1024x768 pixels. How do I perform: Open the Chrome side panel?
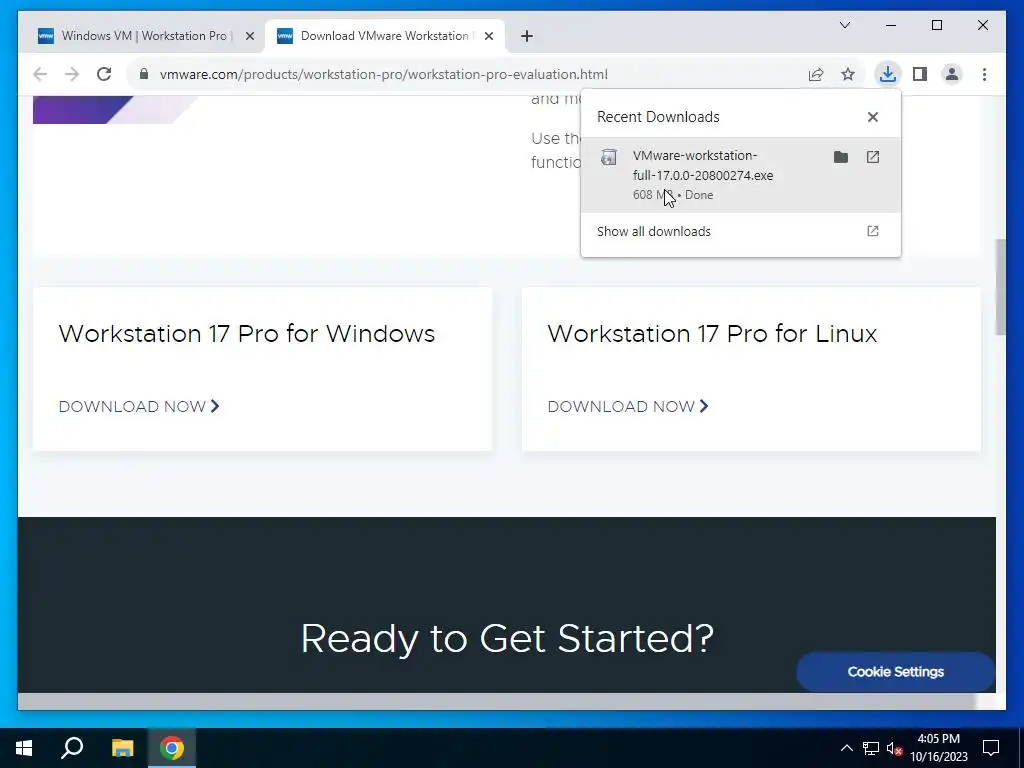(x=920, y=74)
